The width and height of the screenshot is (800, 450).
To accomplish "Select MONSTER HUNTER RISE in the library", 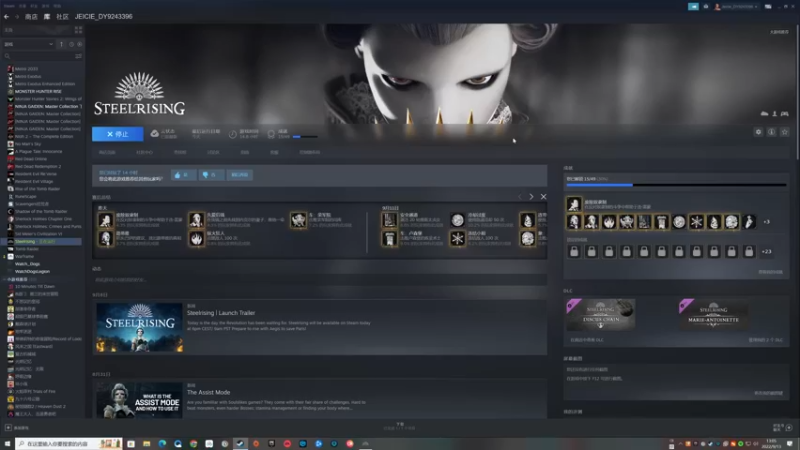I will [x=38, y=91].
